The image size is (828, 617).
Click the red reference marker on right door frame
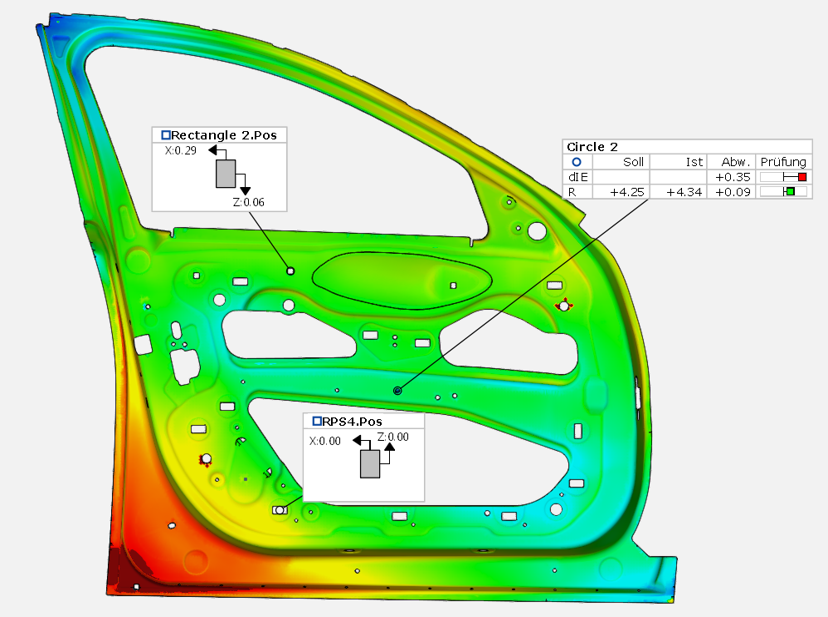(562, 306)
